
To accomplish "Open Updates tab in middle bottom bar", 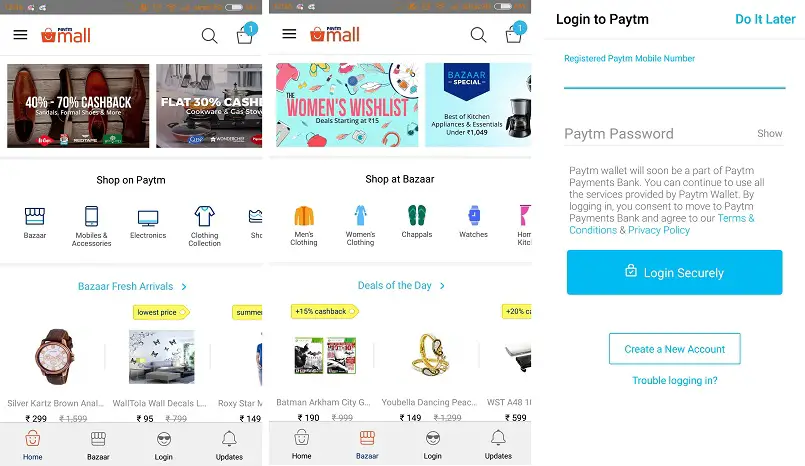I will 498,444.
